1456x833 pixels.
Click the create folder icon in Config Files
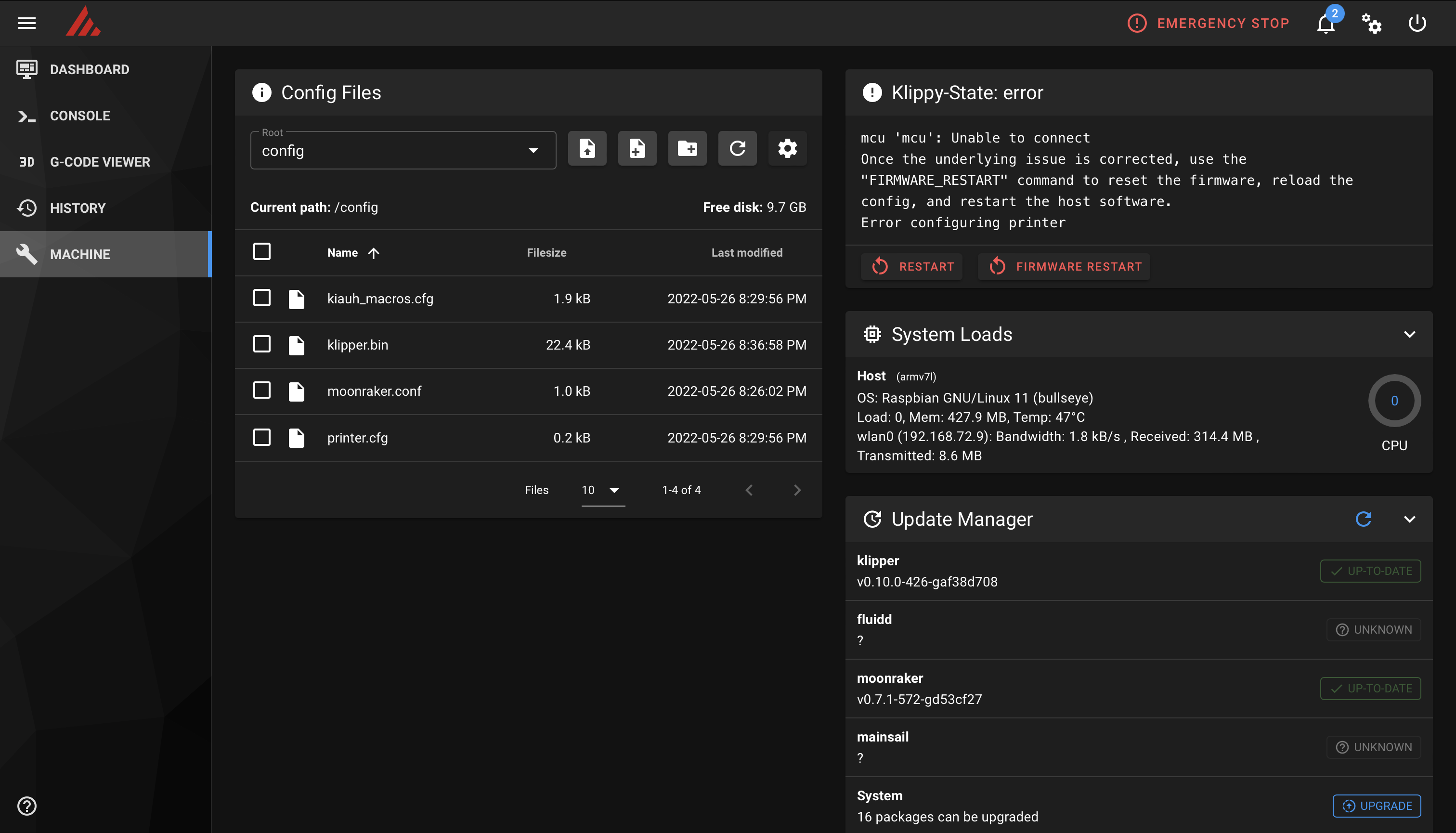point(687,148)
